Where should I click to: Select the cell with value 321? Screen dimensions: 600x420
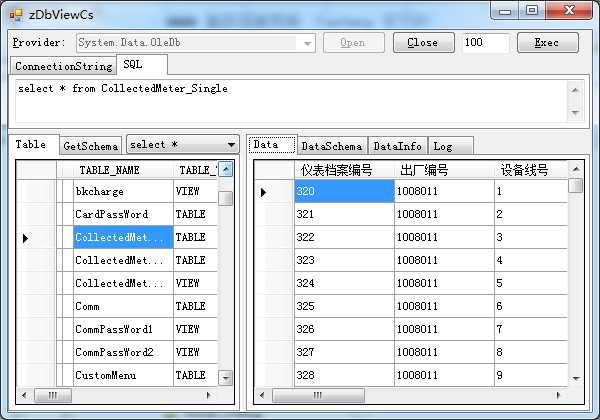(x=344, y=214)
